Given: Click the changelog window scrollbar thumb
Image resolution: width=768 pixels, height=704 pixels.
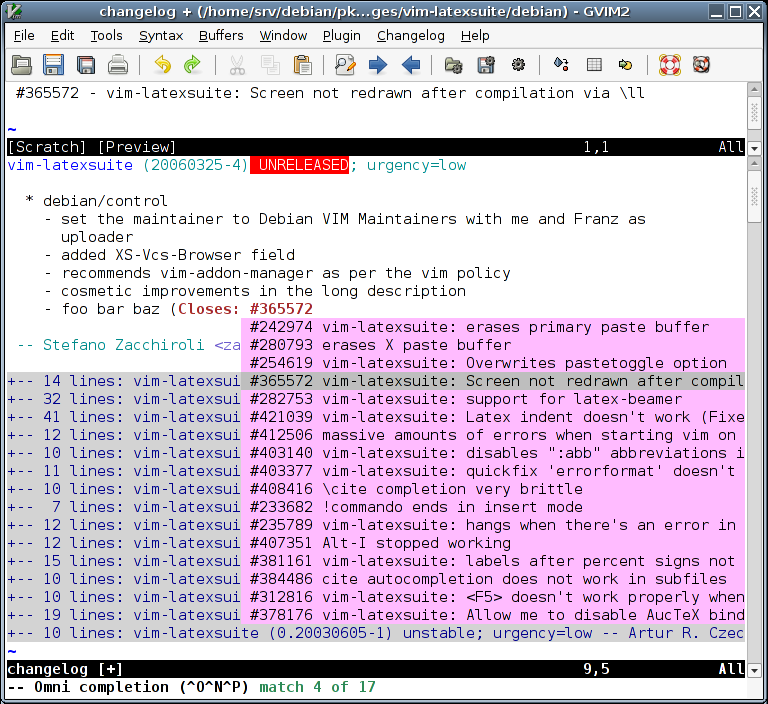Looking at the screenshot, I should click(x=754, y=196).
